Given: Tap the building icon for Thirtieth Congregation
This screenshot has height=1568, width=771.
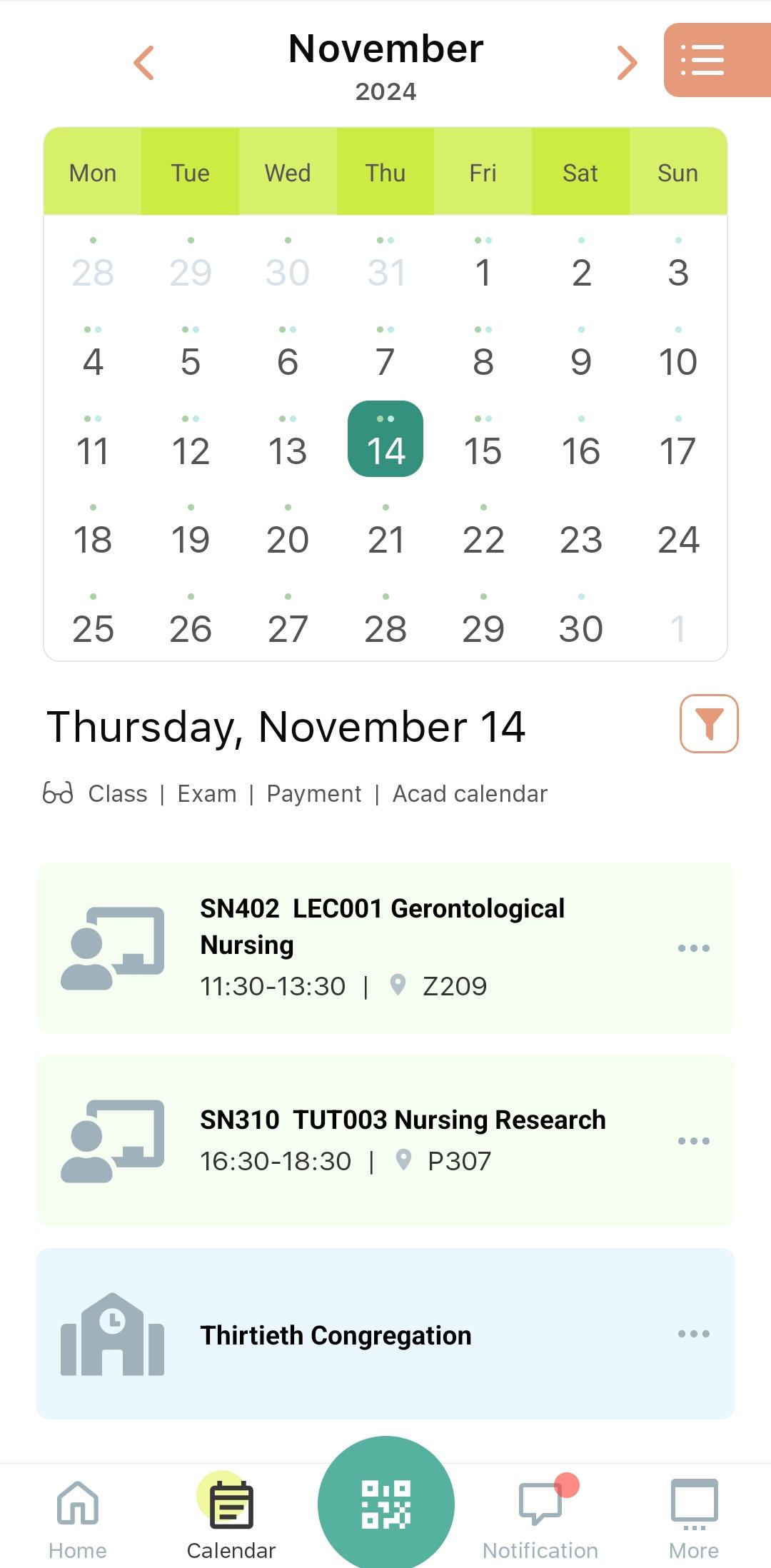Looking at the screenshot, I should [x=113, y=1334].
